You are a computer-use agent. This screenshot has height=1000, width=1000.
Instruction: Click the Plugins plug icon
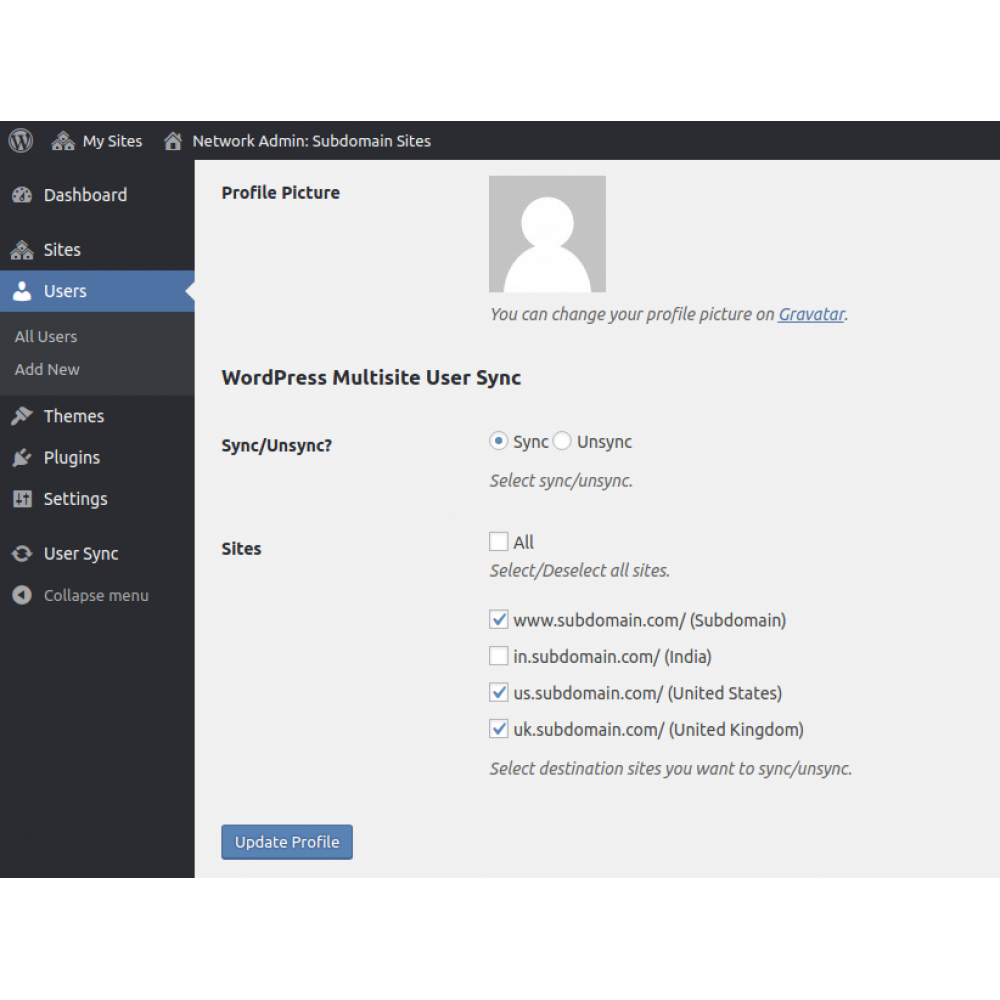[x=22, y=457]
